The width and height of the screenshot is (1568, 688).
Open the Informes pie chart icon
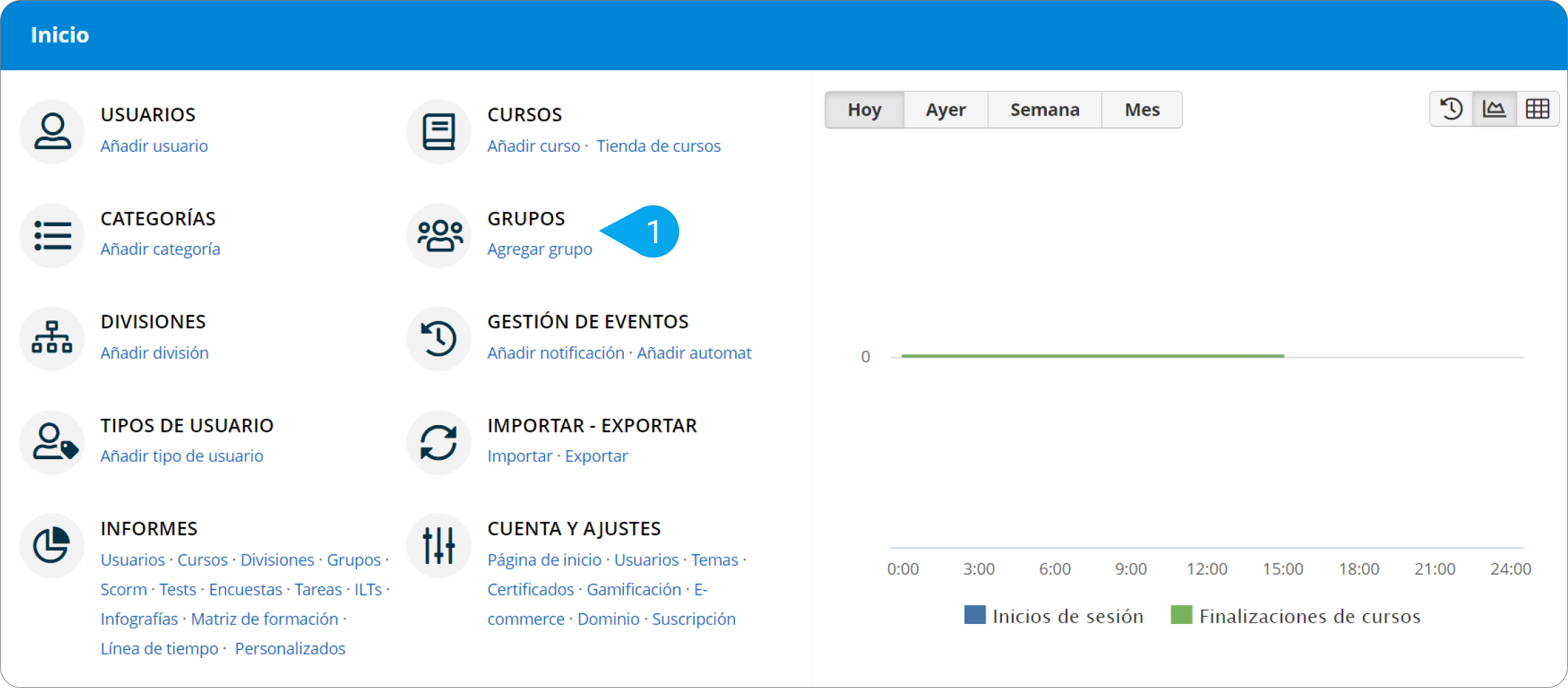point(52,546)
